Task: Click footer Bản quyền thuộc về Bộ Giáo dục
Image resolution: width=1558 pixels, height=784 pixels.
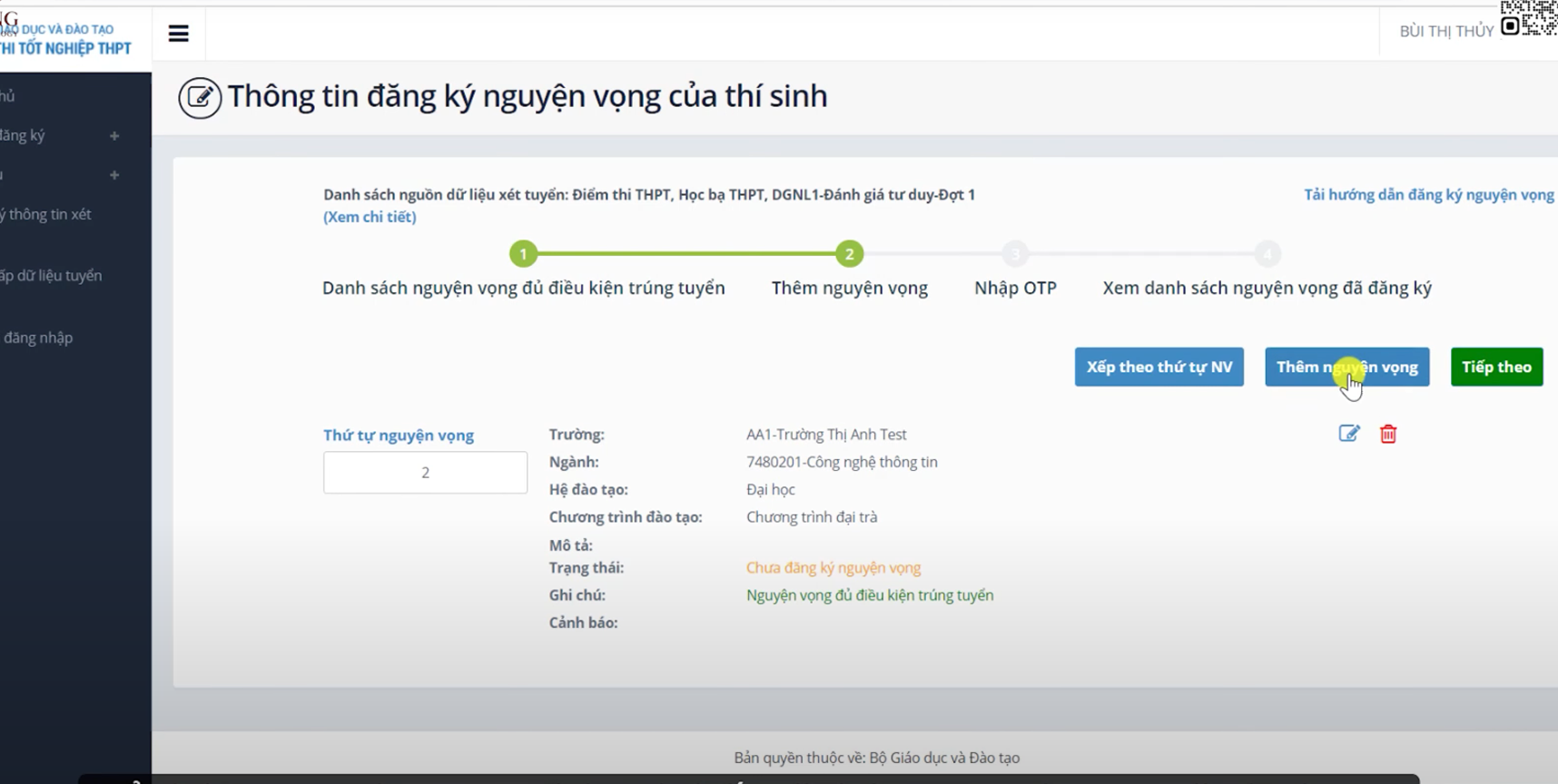Action: point(877,758)
